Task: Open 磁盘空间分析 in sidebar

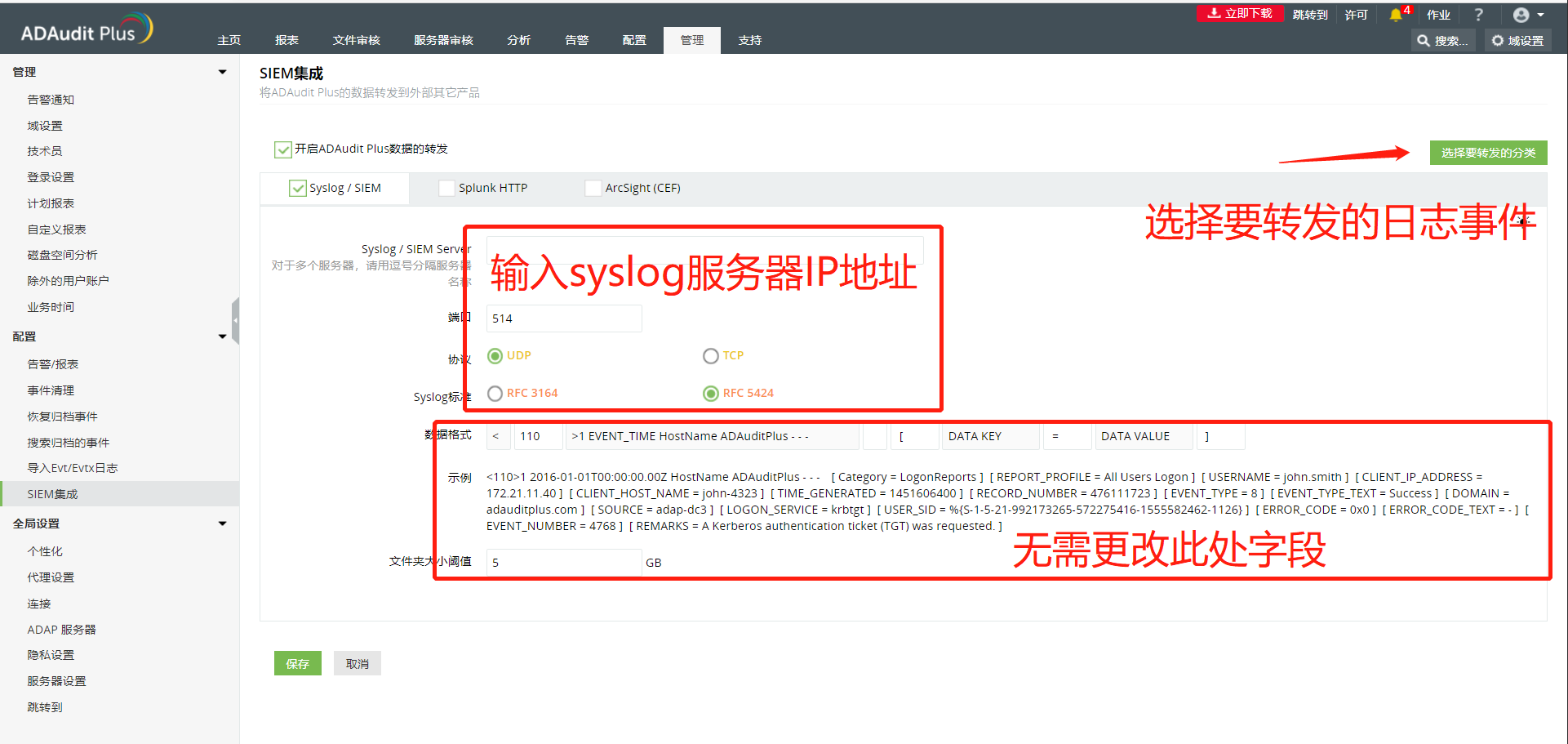Action: (62, 255)
